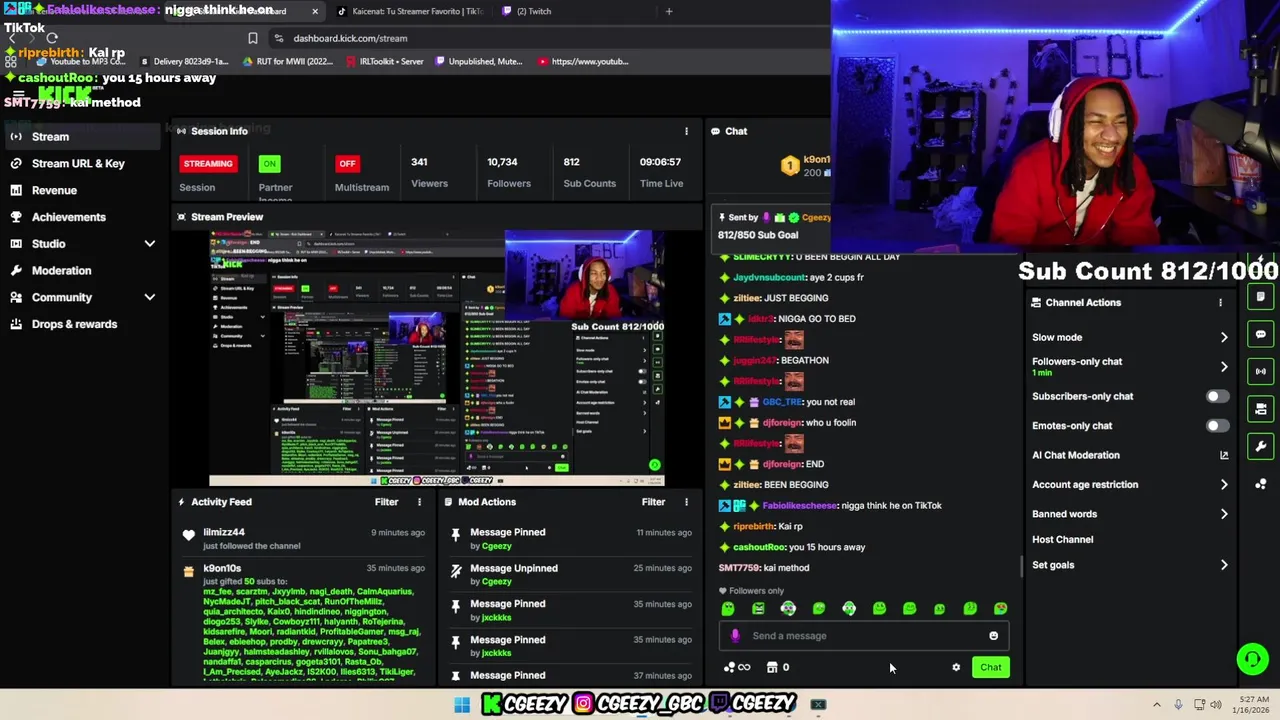Click the ON Partner Income badge
This screenshot has width=1280, height=720.
[269, 163]
